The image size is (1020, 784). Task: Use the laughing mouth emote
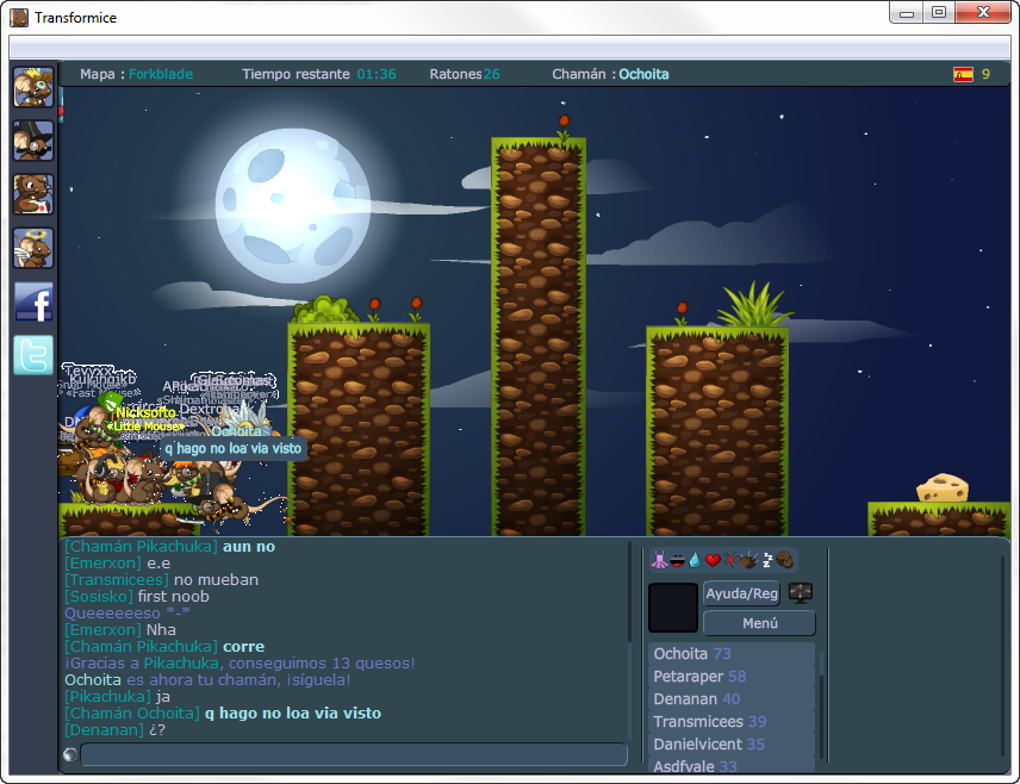[x=677, y=560]
